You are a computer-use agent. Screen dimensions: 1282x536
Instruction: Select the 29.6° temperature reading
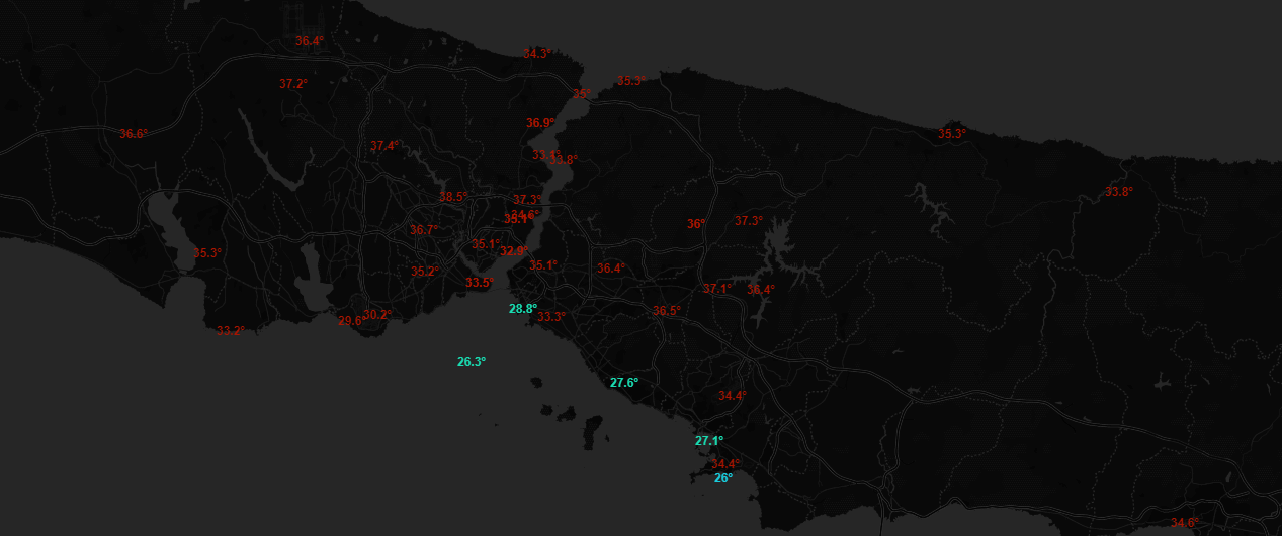(x=350, y=321)
